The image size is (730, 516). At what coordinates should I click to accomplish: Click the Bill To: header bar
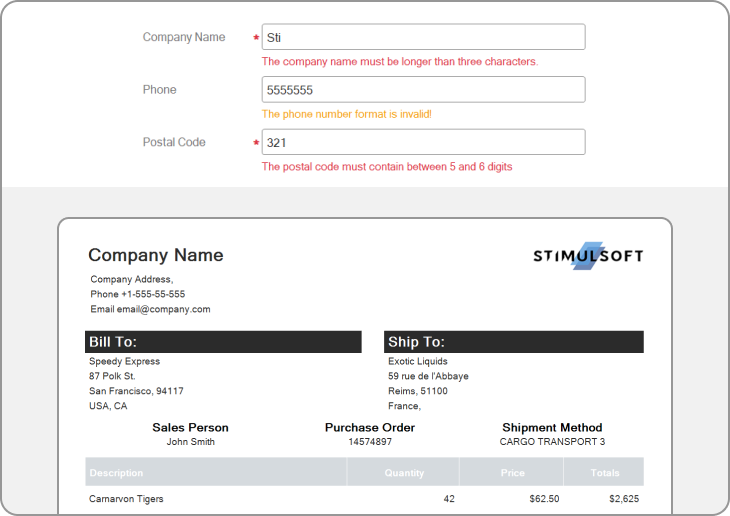click(x=223, y=342)
